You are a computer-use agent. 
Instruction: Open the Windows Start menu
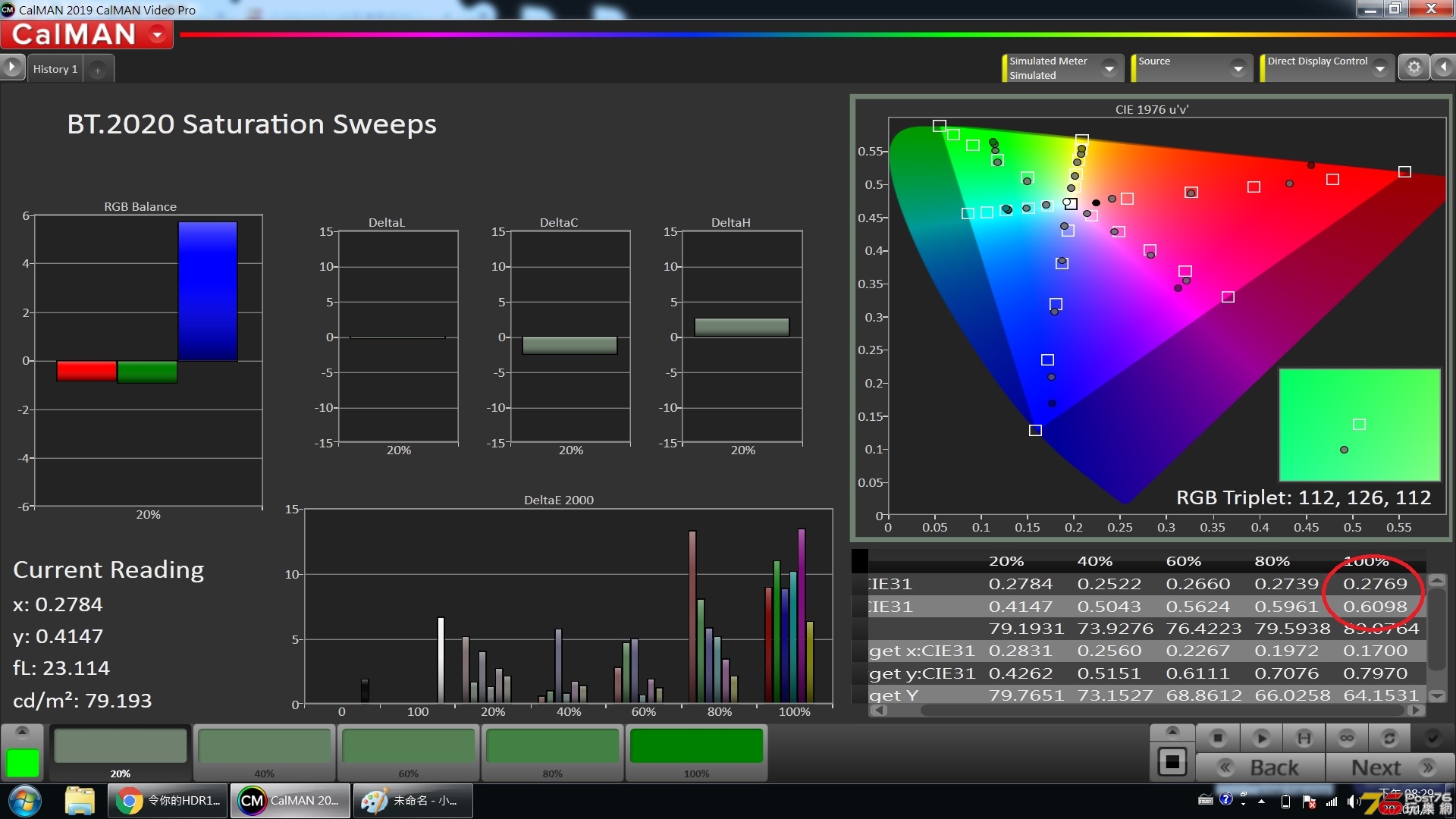(25, 801)
